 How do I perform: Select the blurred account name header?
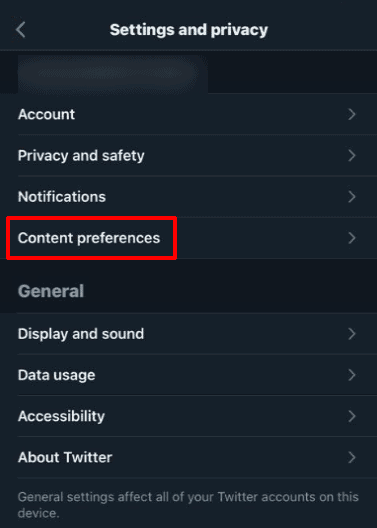click(x=108, y=74)
